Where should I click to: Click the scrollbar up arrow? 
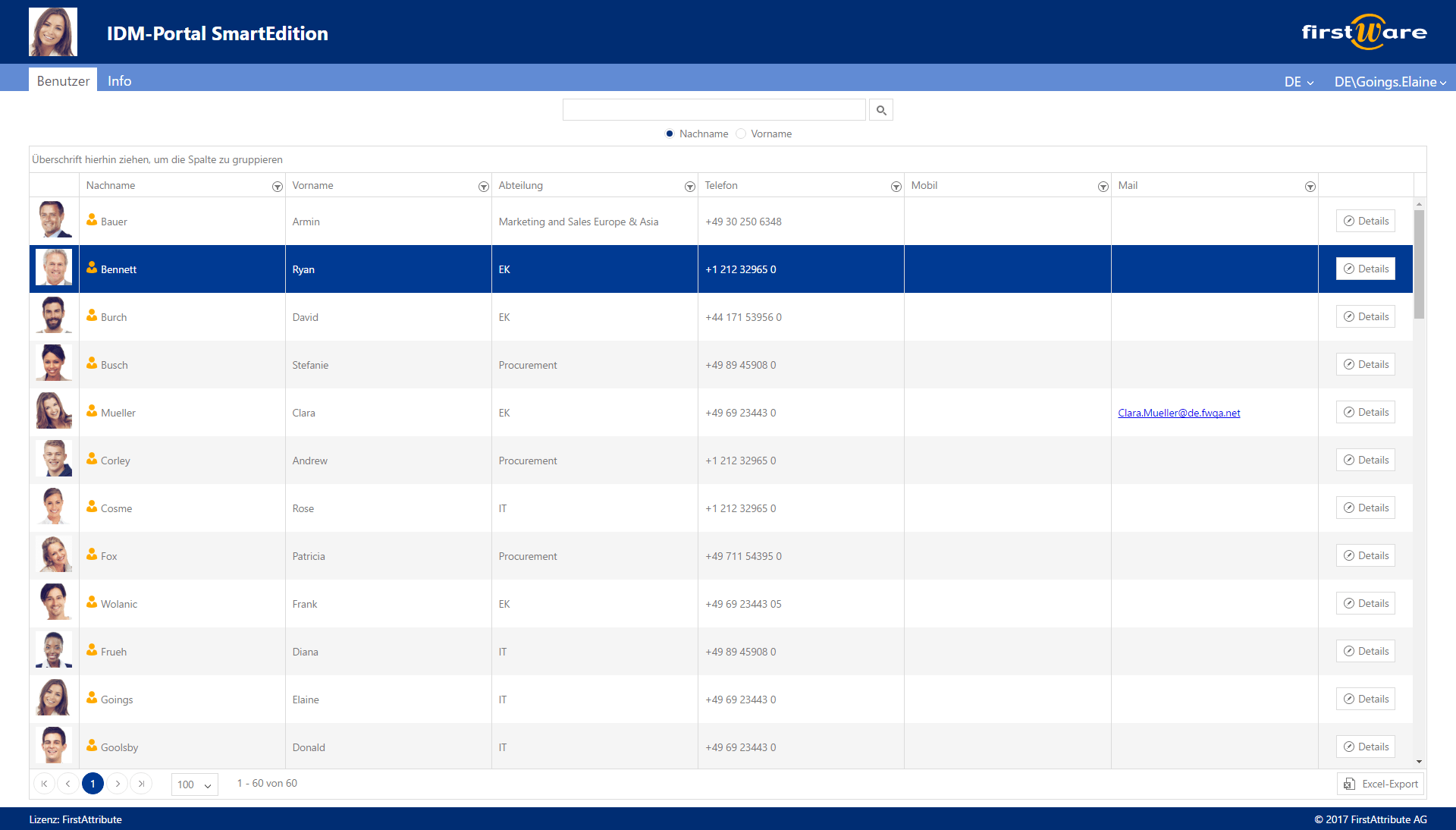[1419, 204]
